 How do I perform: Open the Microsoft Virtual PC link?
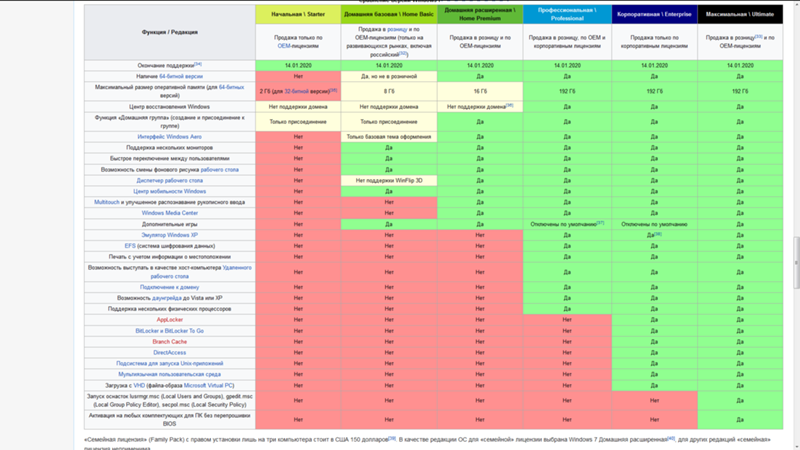coord(208,386)
